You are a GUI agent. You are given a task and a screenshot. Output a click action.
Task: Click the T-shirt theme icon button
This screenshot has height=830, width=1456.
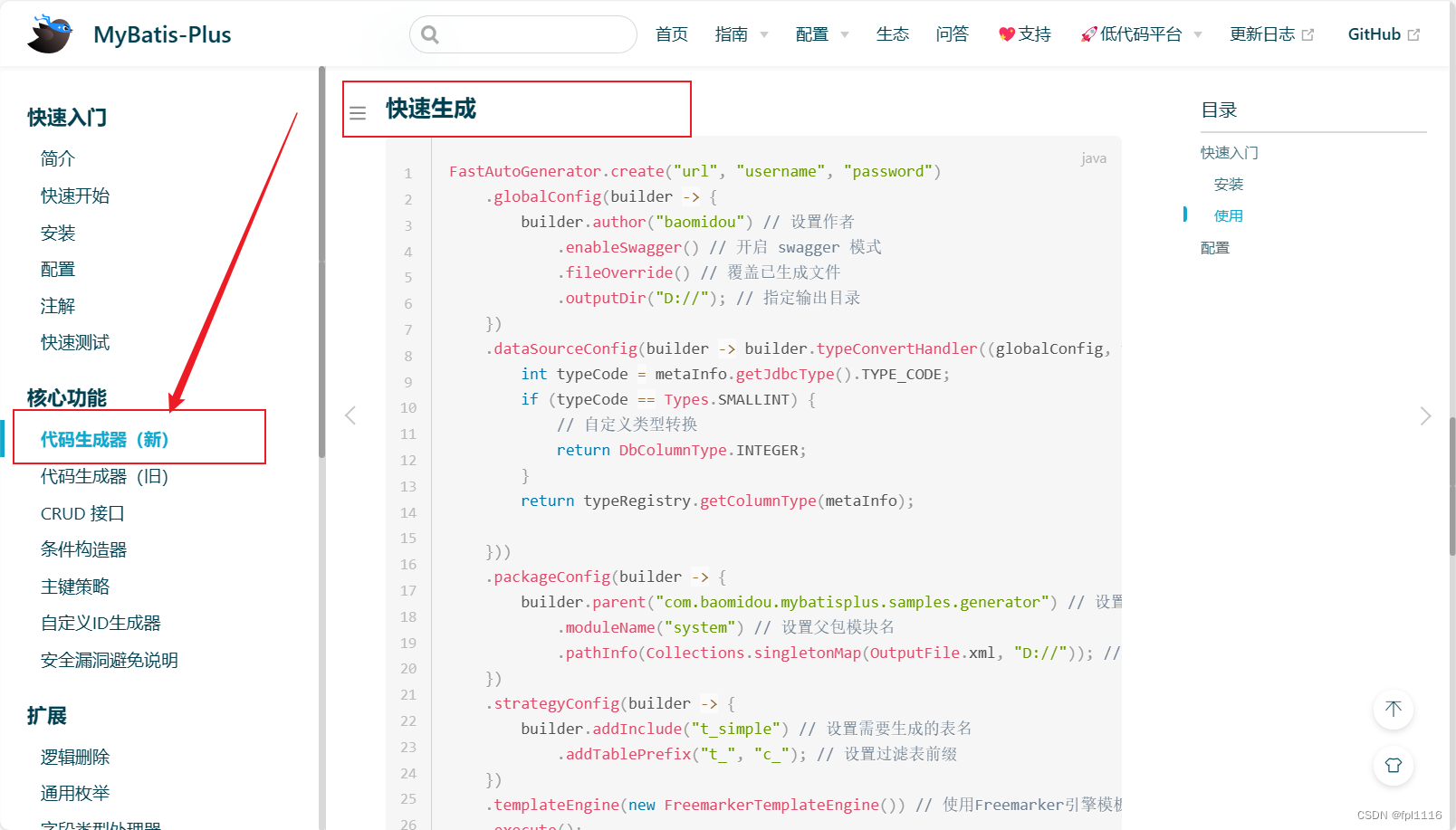[x=1394, y=765]
